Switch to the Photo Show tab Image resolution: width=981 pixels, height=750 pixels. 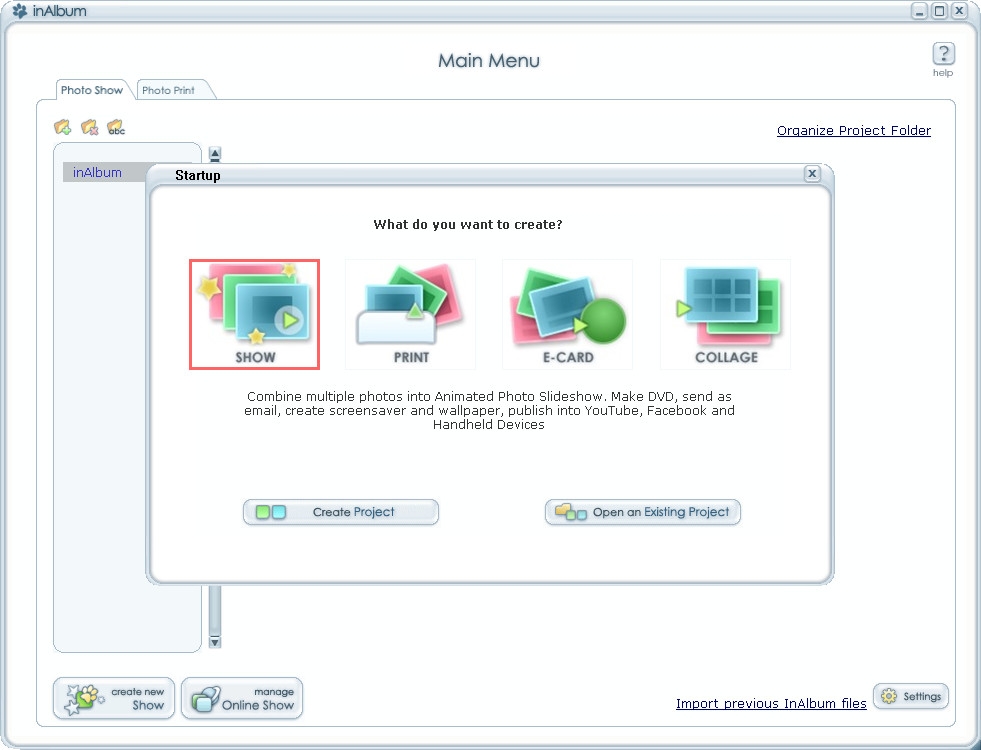coord(92,89)
